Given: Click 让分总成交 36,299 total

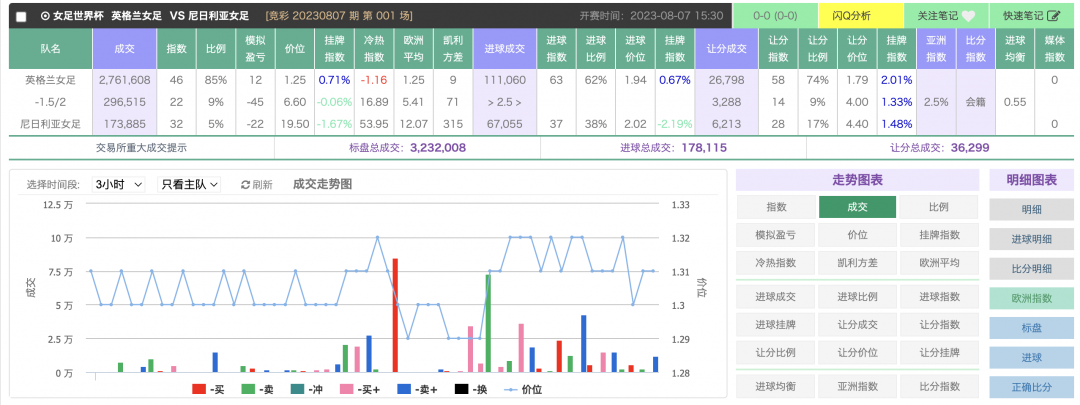Looking at the screenshot, I should coord(939,147).
